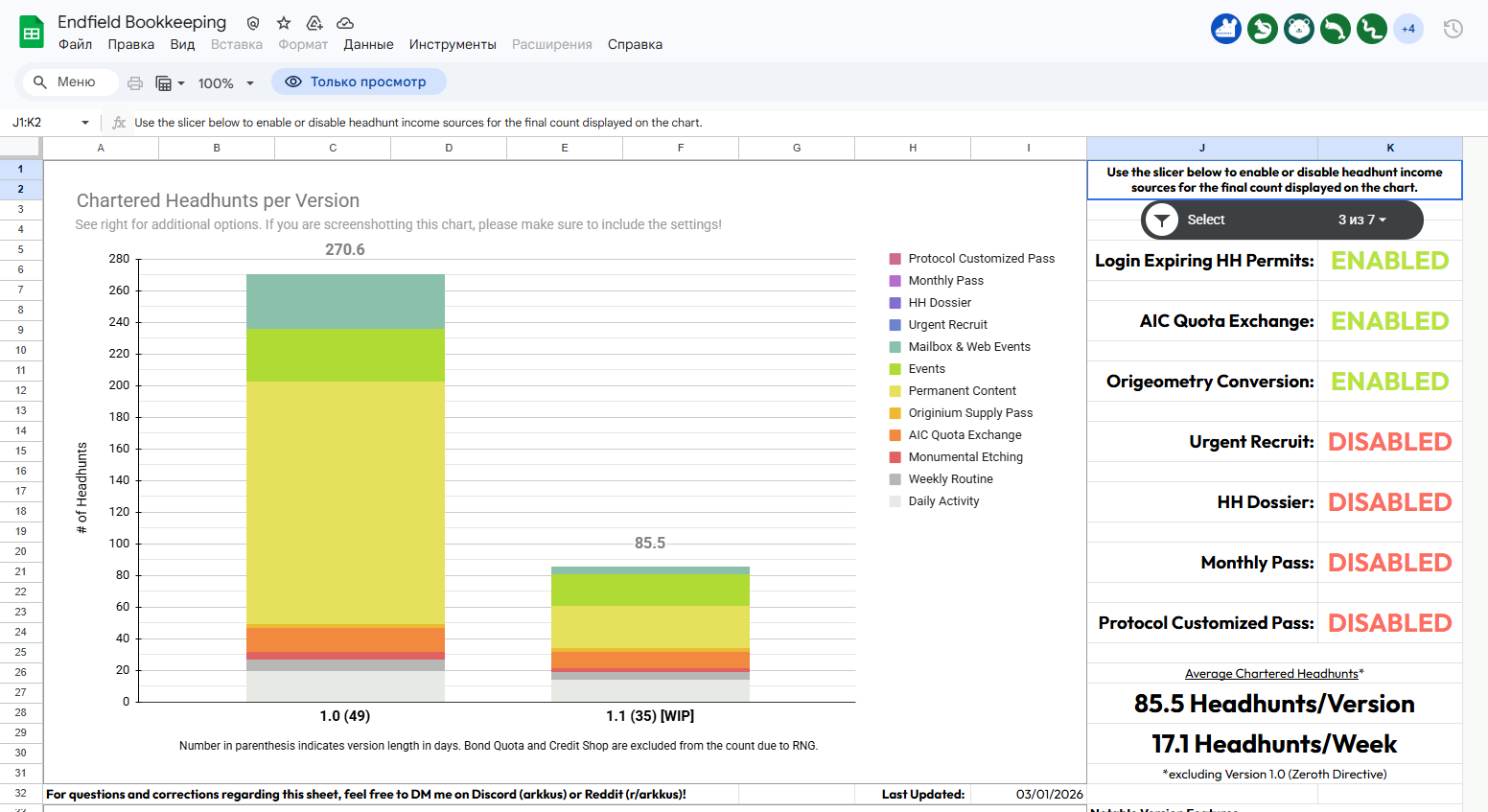1488x812 pixels.
Task: Open the Файл menu
Action: (75, 44)
